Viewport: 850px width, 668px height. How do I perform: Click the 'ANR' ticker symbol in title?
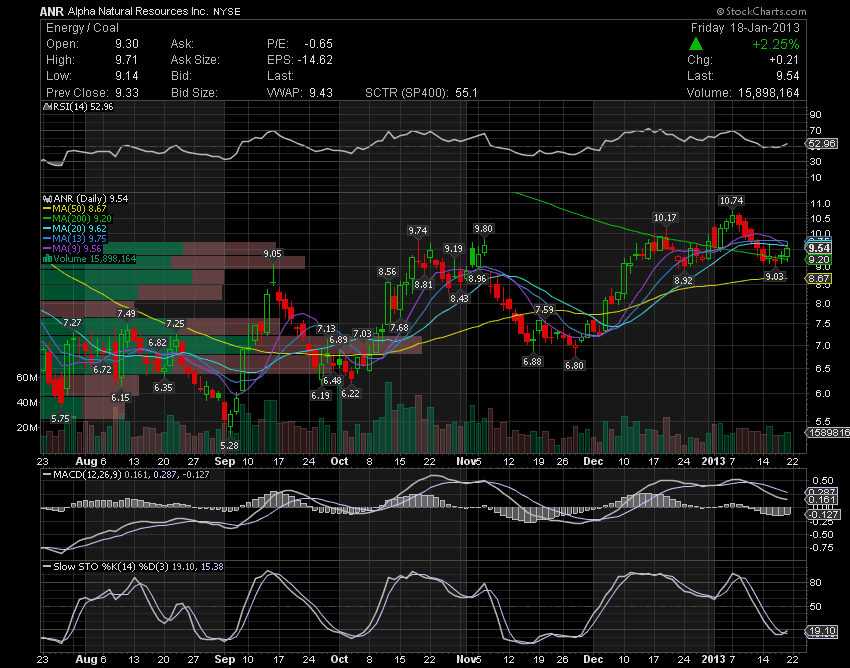51,11
